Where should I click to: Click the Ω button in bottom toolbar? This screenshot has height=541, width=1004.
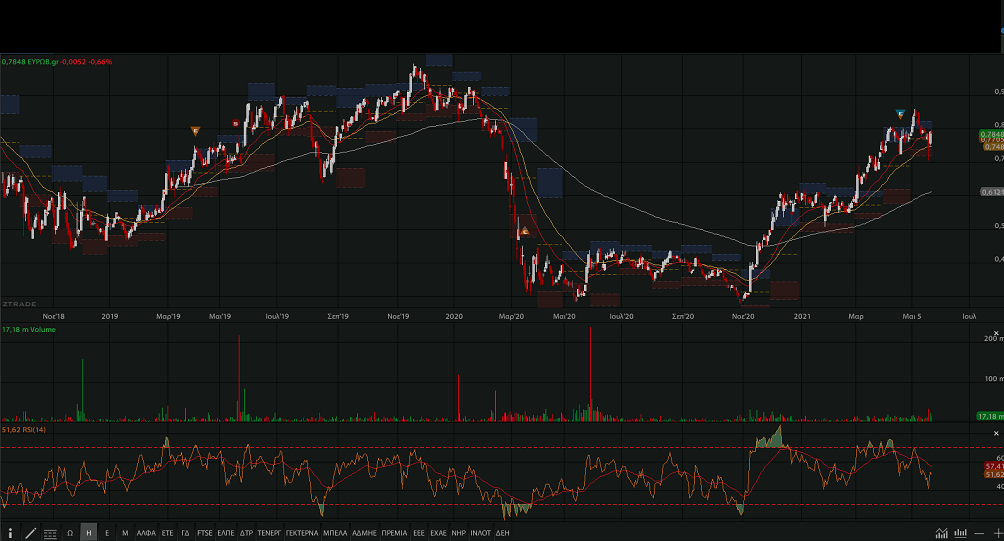(x=70, y=533)
